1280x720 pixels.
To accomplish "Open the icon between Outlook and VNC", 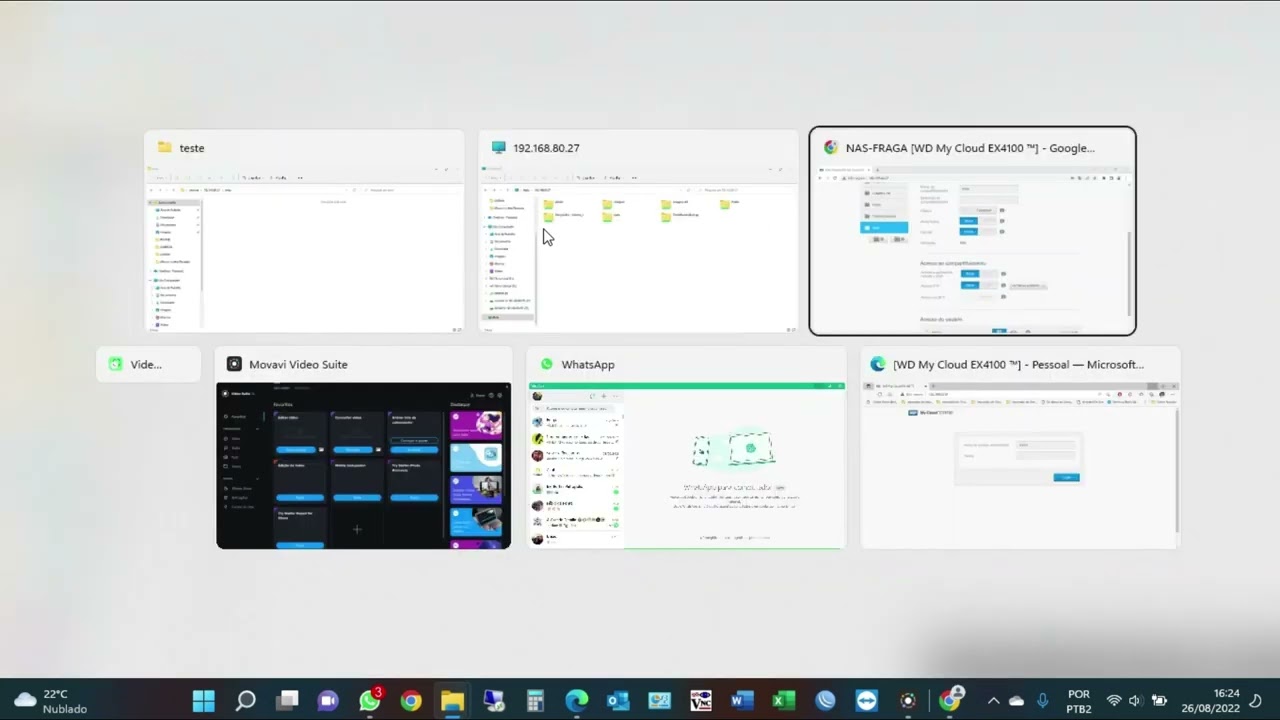I will pos(659,701).
